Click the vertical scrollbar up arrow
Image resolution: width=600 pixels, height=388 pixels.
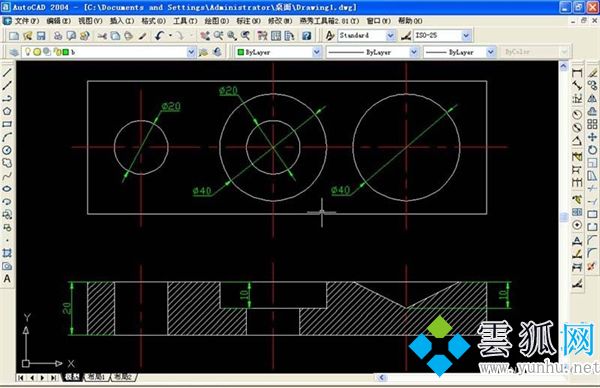[564, 66]
